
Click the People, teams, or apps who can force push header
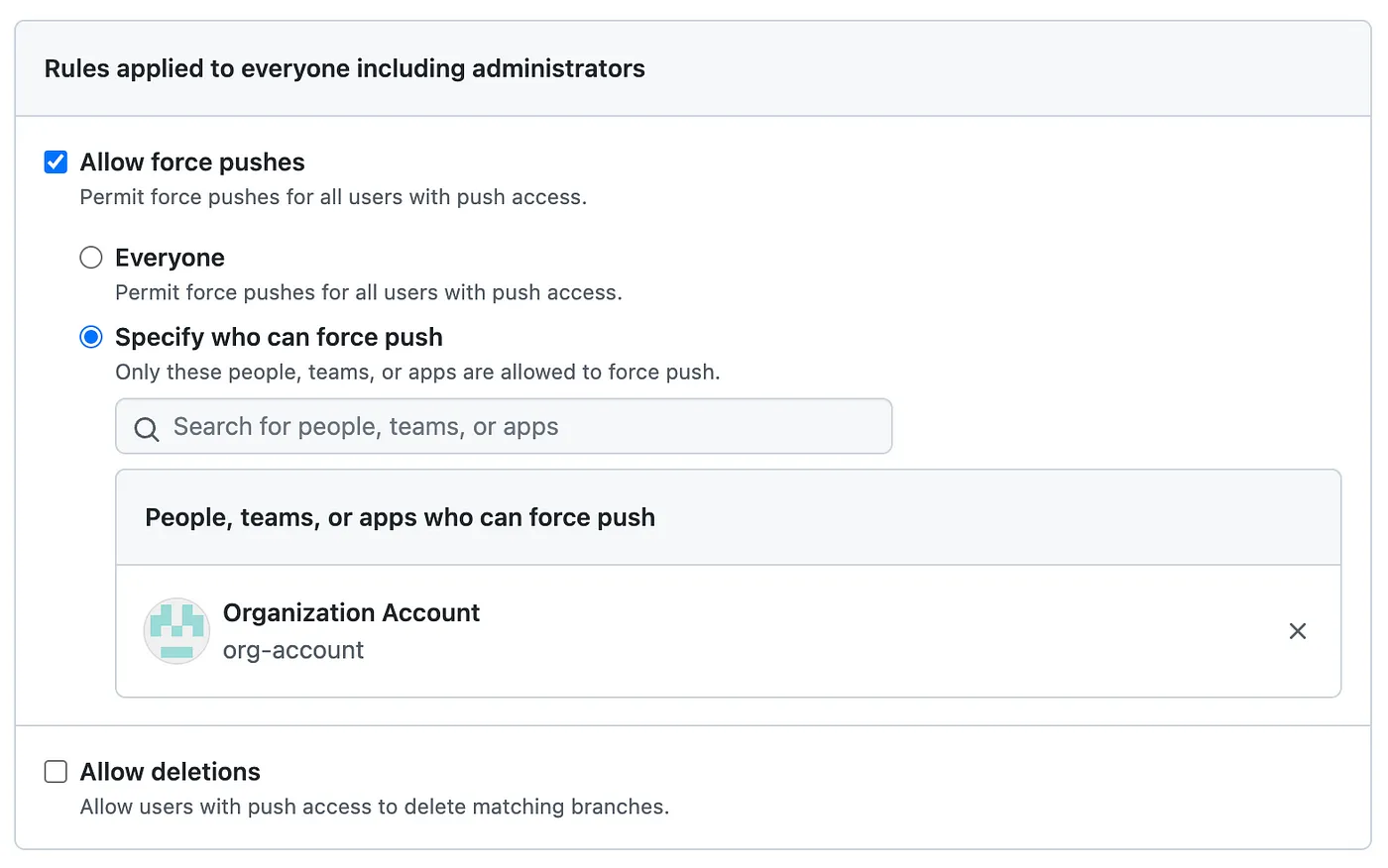[x=400, y=517]
